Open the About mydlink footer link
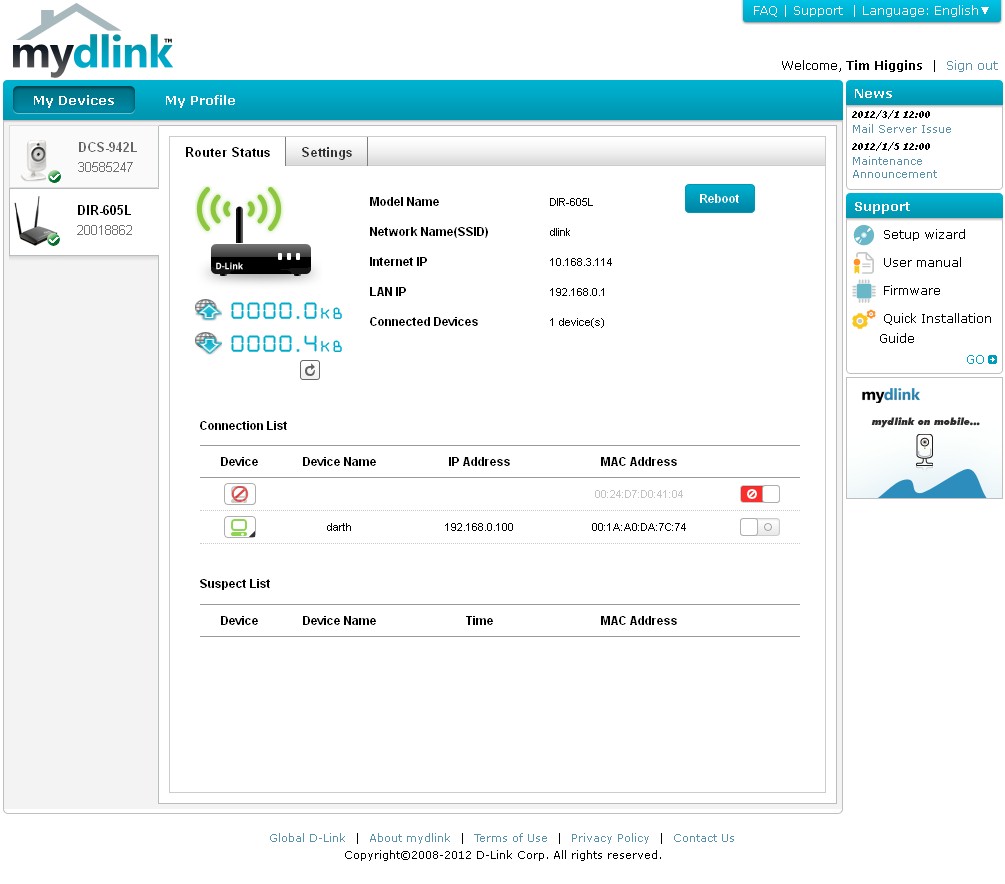This screenshot has height=884, width=1005. click(410, 838)
